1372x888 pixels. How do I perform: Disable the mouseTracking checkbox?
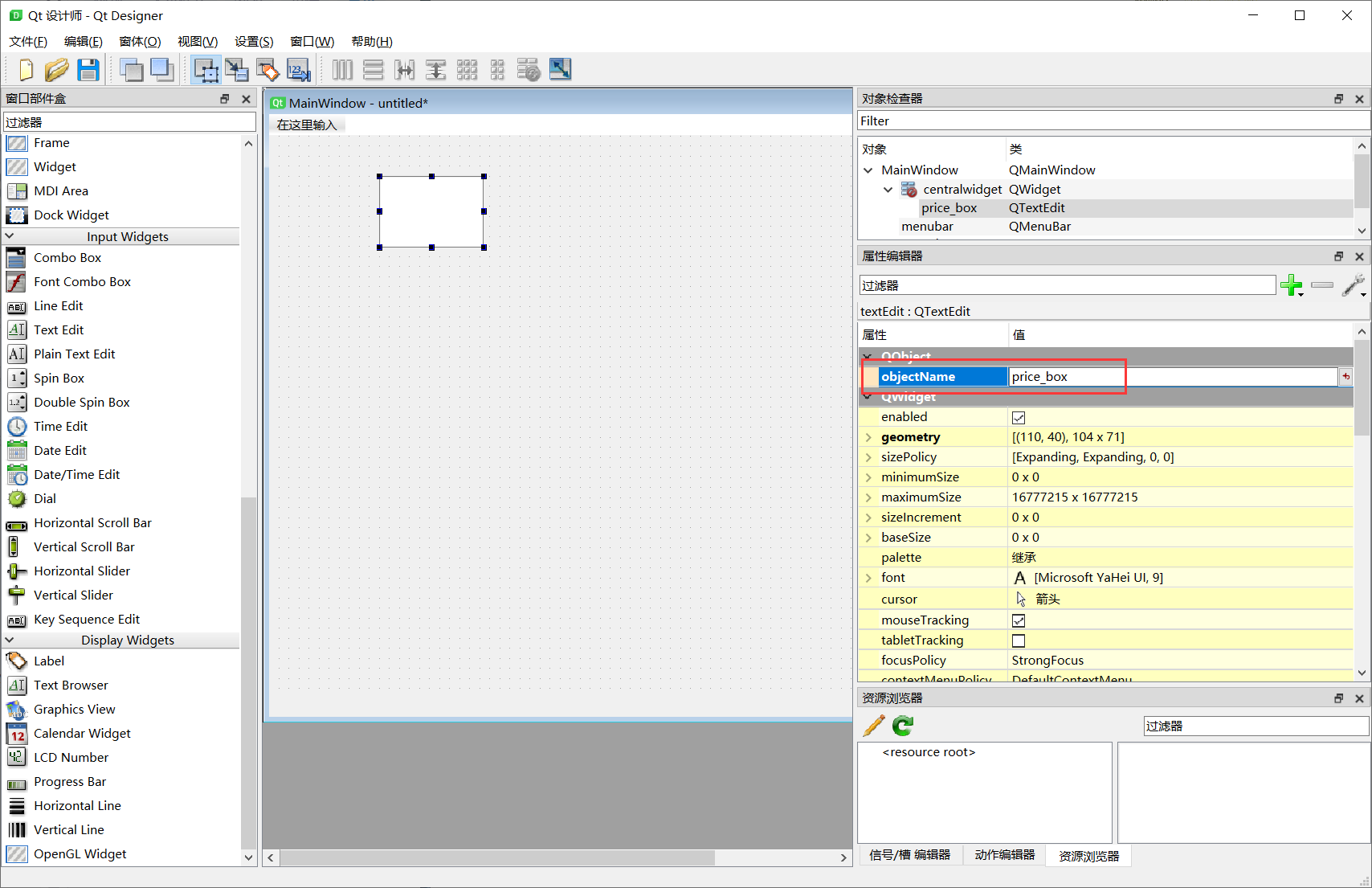(1019, 620)
